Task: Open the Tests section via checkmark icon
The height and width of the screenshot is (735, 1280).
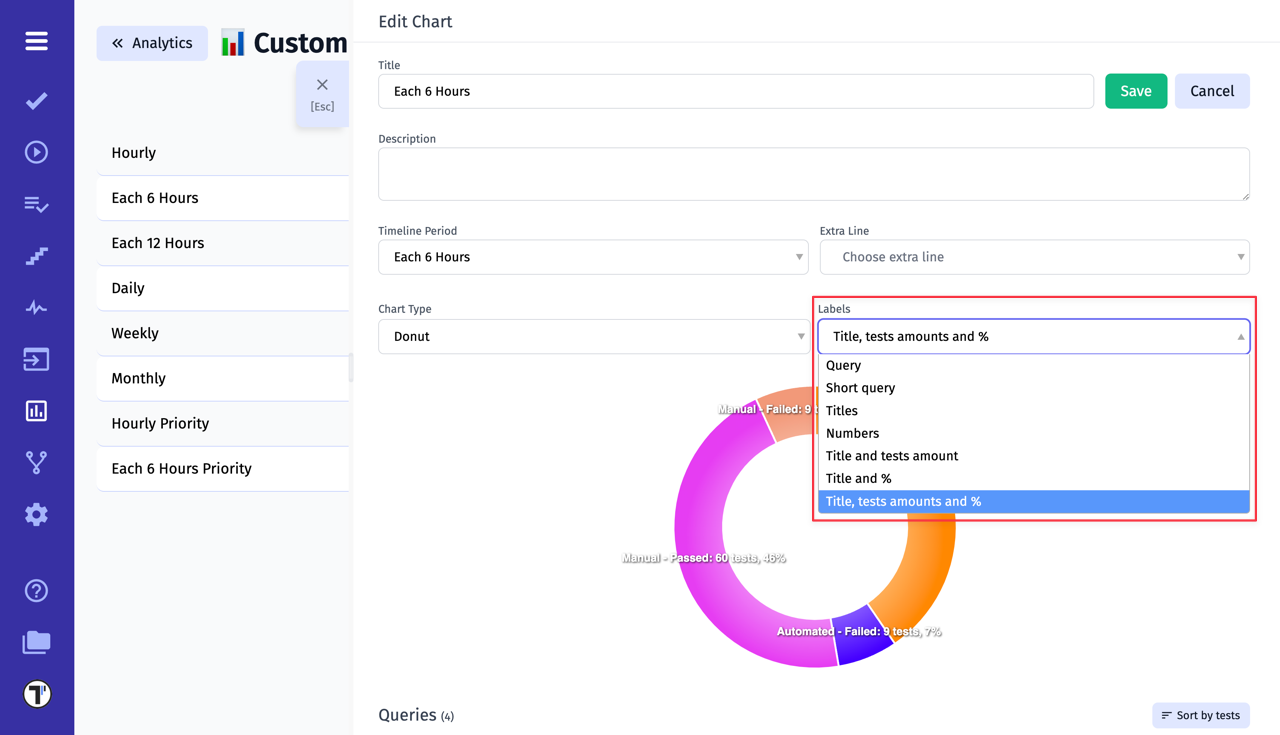Action: click(36, 100)
